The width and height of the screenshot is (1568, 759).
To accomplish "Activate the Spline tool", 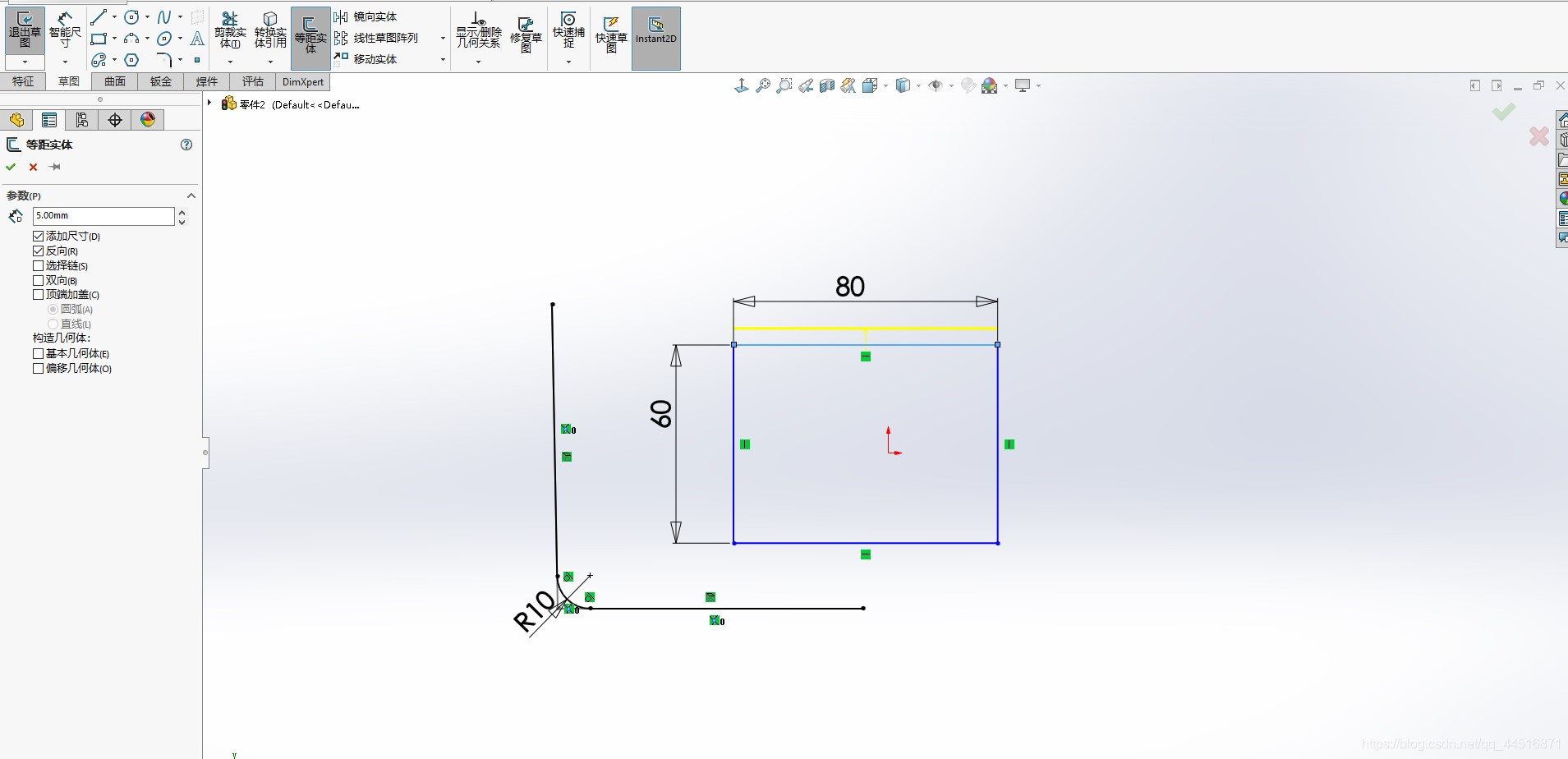I will (164, 17).
